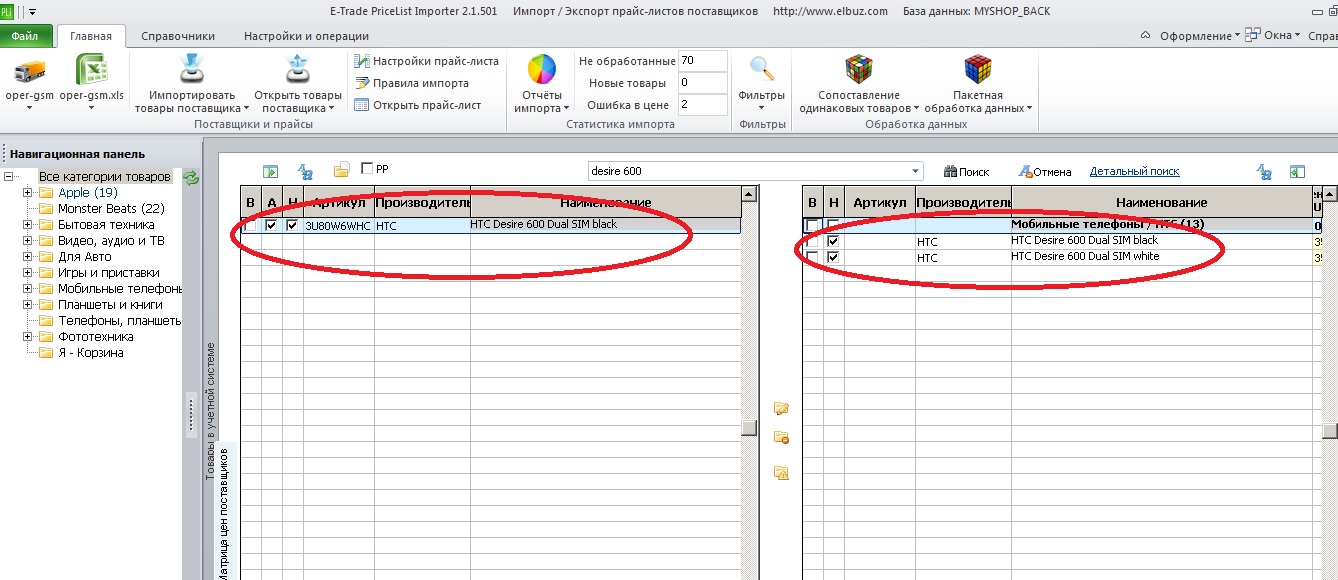Sort left table by Производитель column

[422, 202]
